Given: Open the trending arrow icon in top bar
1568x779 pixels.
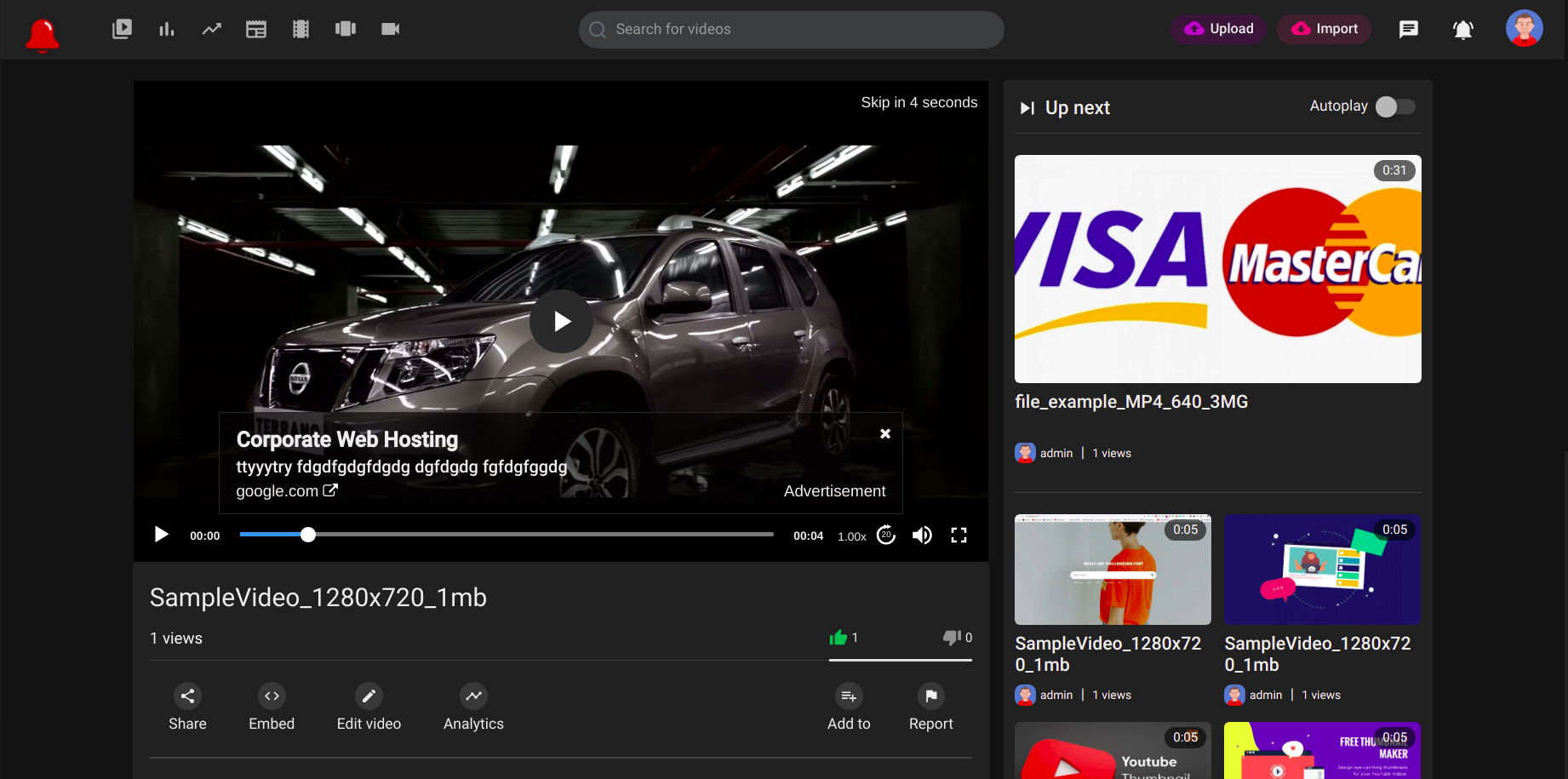Looking at the screenshot, I should click(211, 29).
